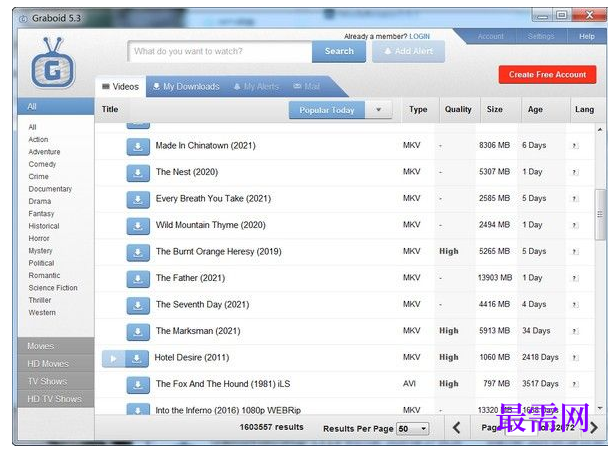The width and height of the screenshot is (608, 449).
Task: Download The Nest (2020)
Action: 138,173
